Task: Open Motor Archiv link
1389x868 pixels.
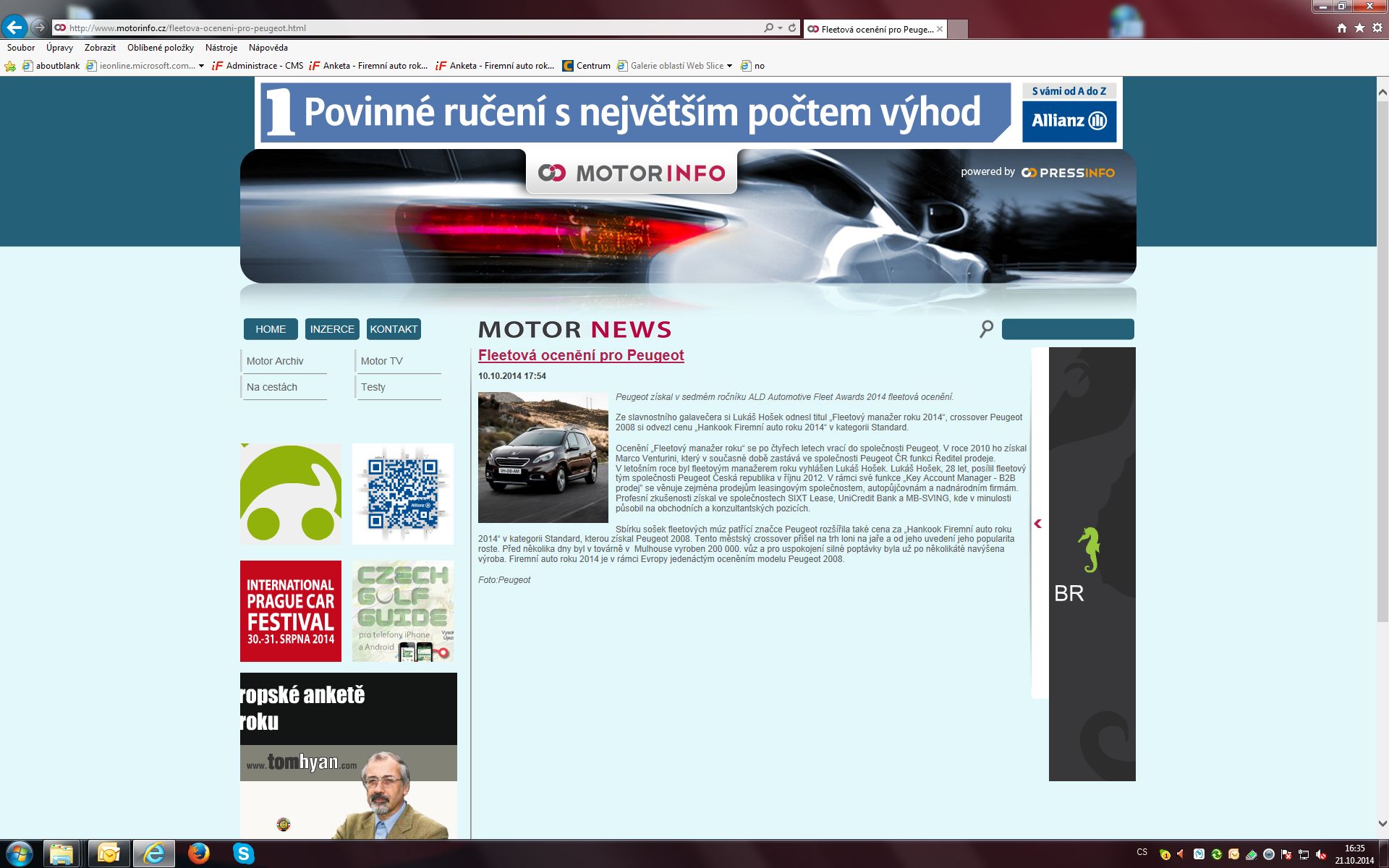Action: (275, 361)
